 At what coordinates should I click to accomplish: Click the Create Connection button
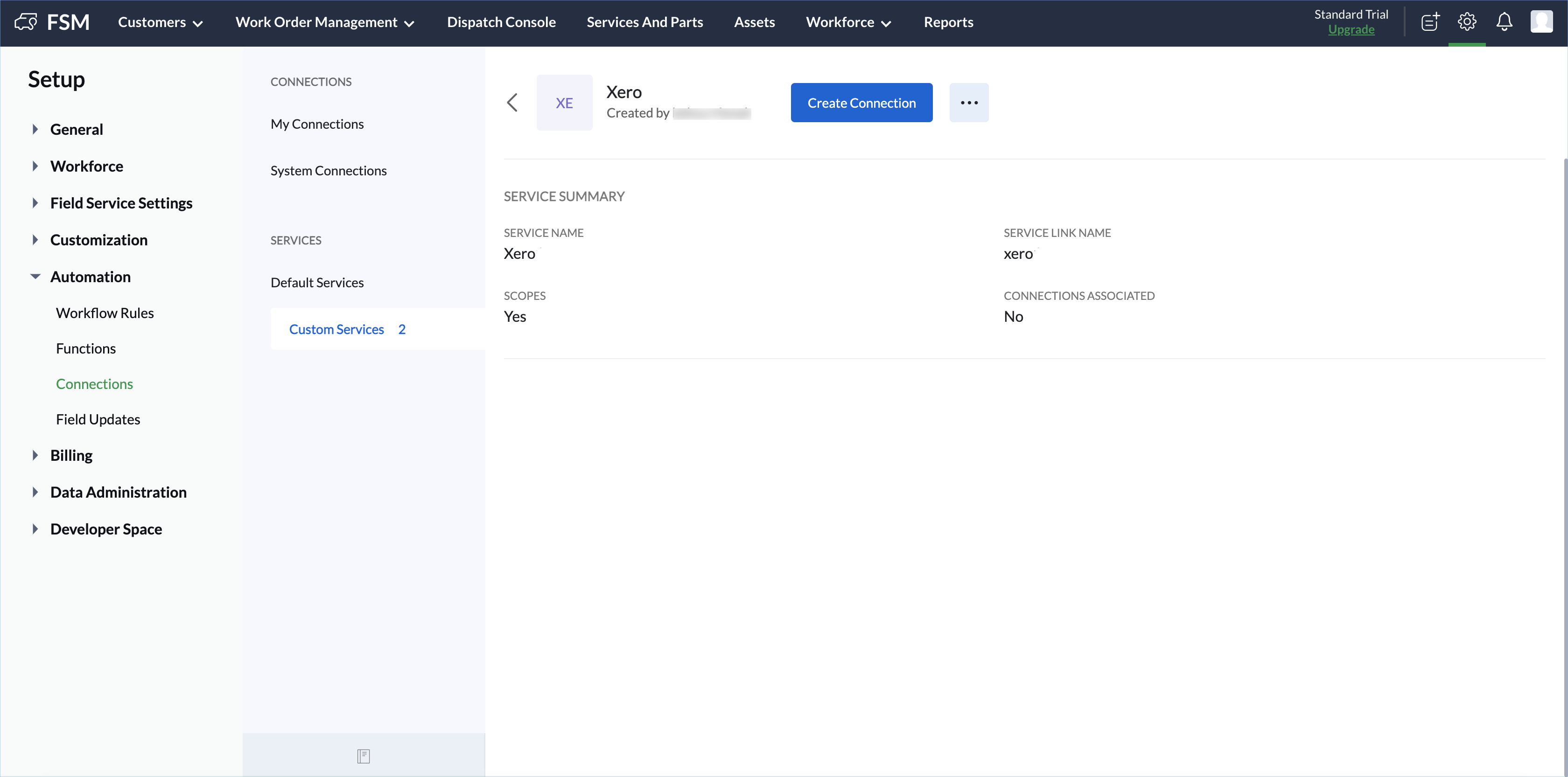coord(861,102)
